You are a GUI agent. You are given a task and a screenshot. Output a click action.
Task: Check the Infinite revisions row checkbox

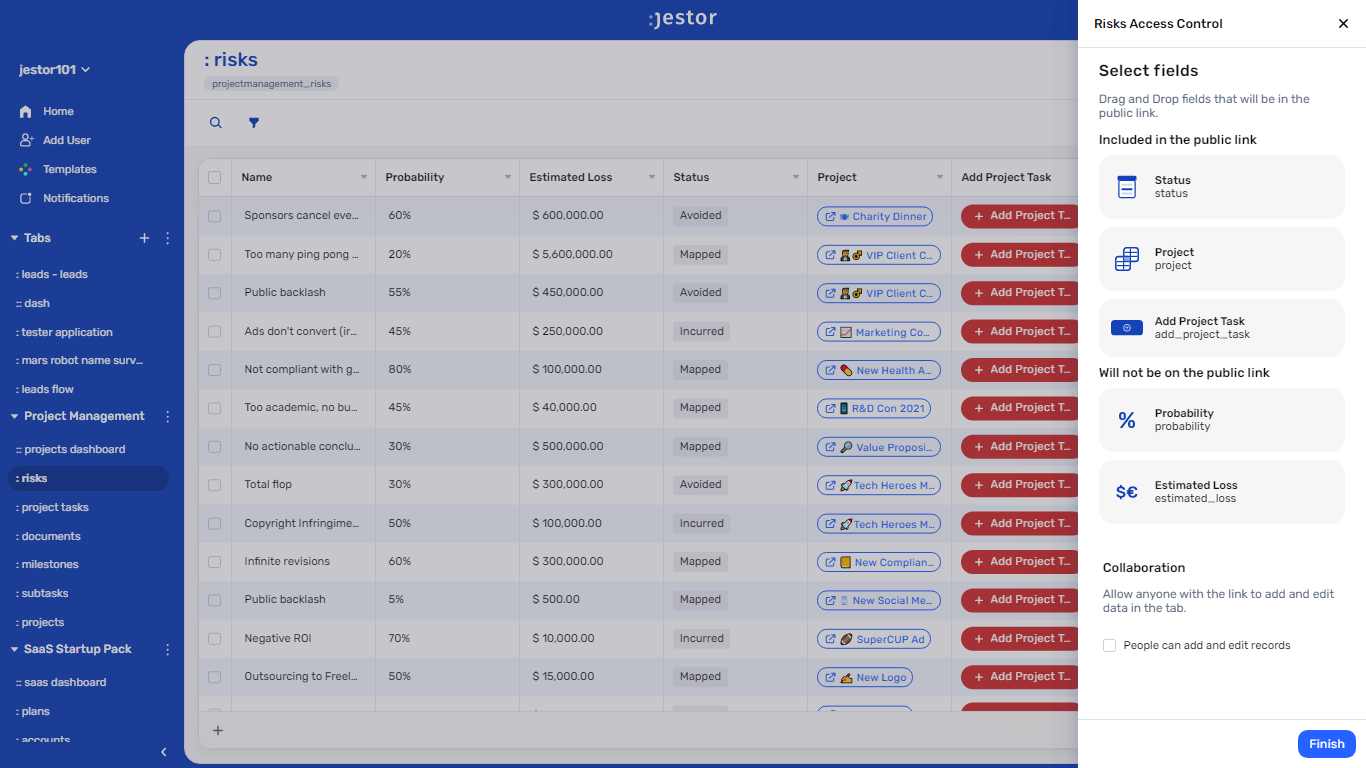click(x=214, y=562)
